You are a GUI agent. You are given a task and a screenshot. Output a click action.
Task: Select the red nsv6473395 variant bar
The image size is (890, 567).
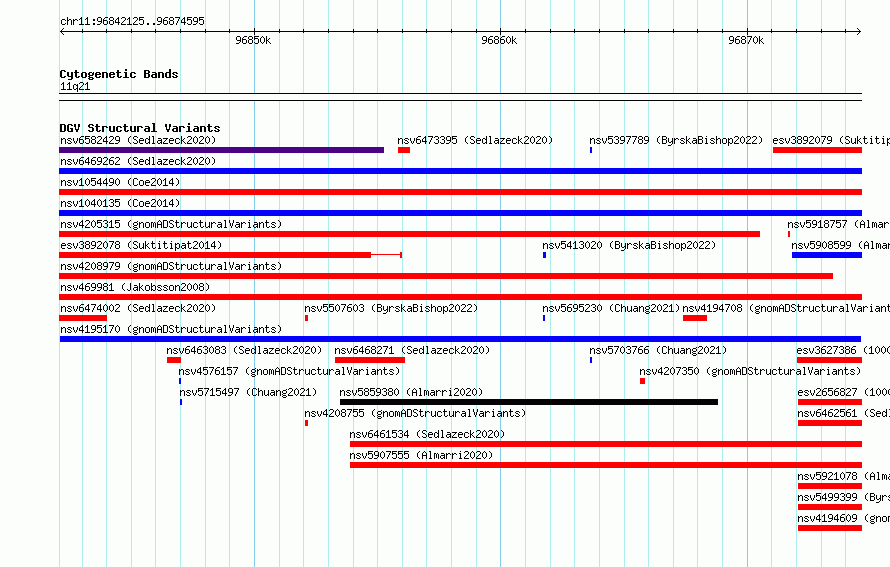coord(404,150)
